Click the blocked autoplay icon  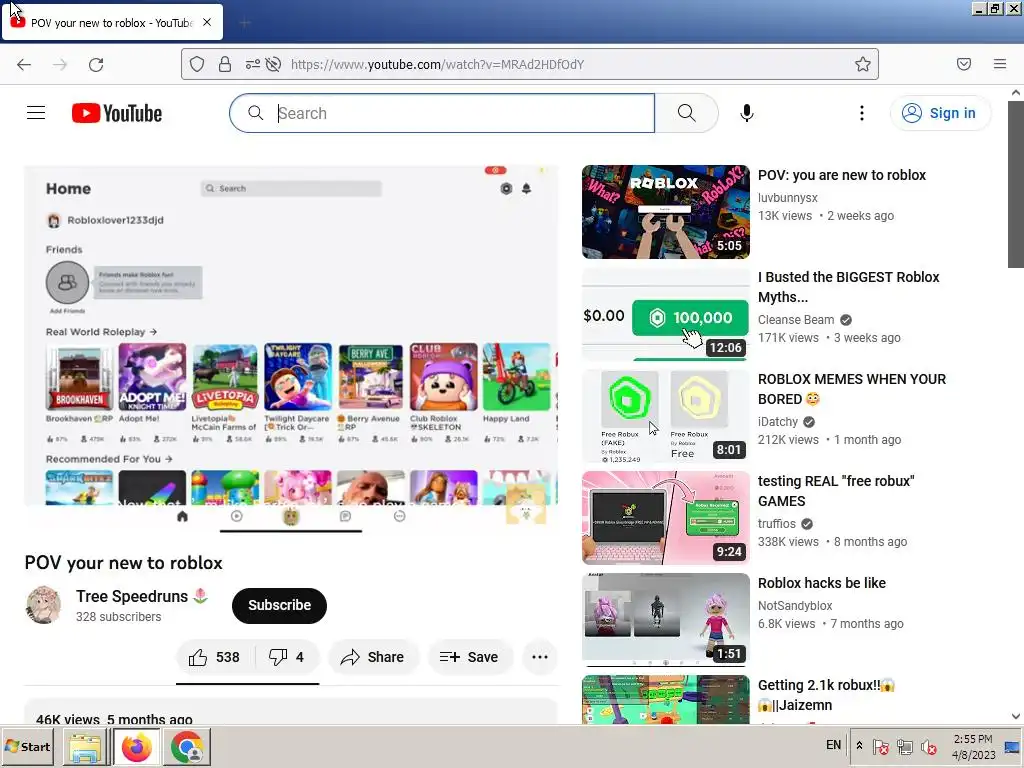click(x=274, y=64)
